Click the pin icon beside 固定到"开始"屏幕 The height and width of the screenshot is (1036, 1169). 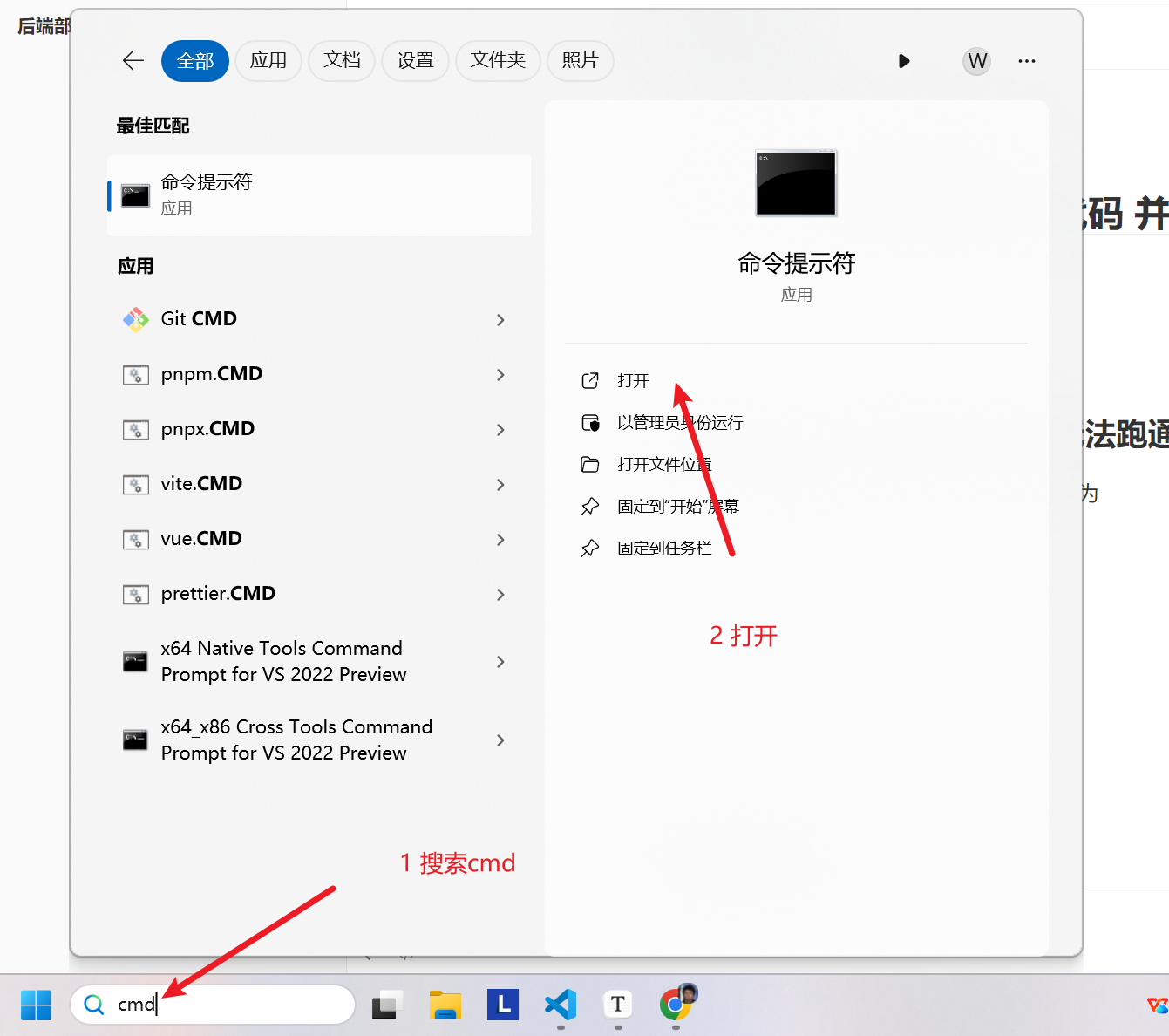click(x=590, y=507)
